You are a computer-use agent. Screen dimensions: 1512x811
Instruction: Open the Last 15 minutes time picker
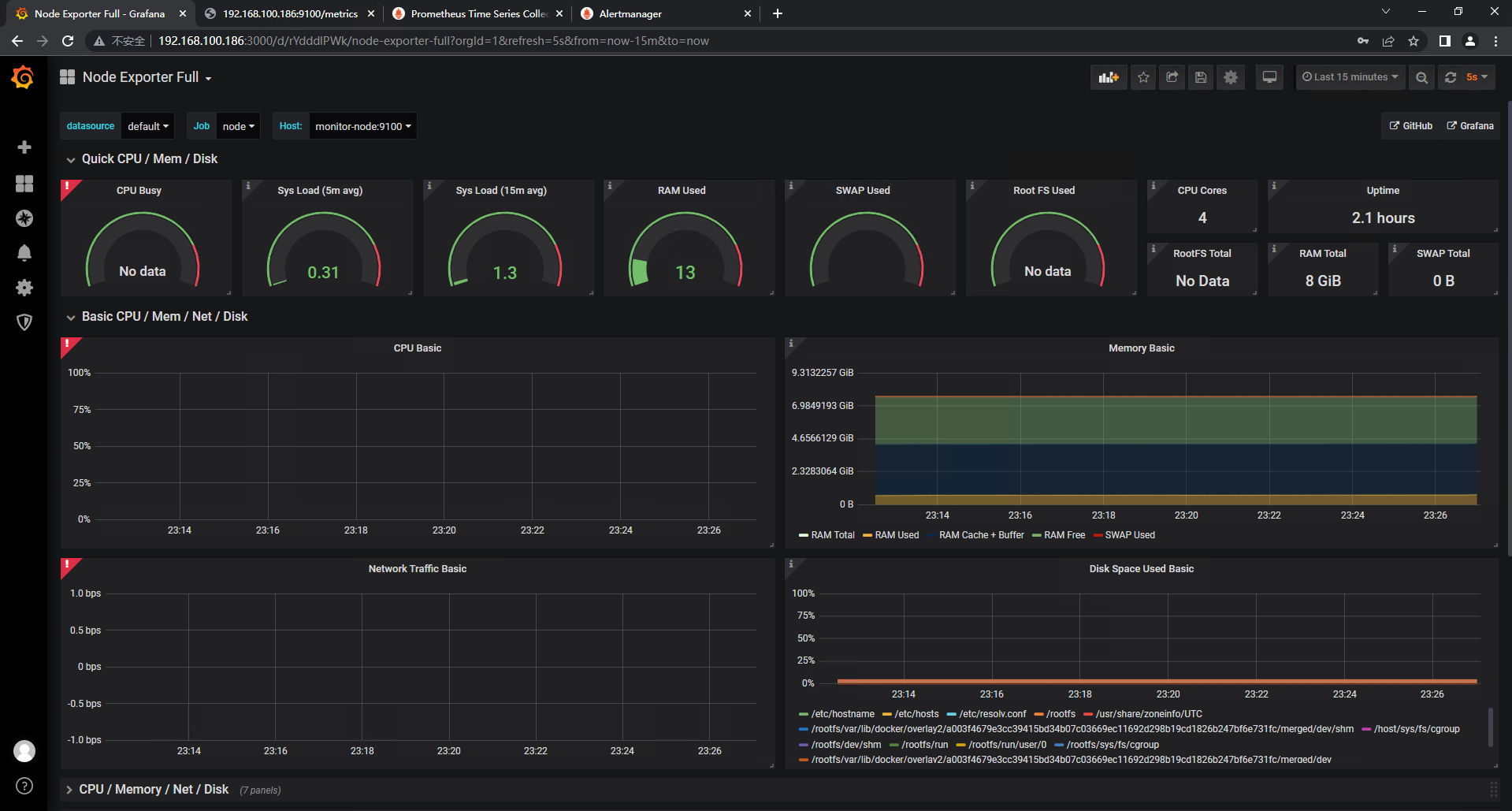pos(1350,77)
